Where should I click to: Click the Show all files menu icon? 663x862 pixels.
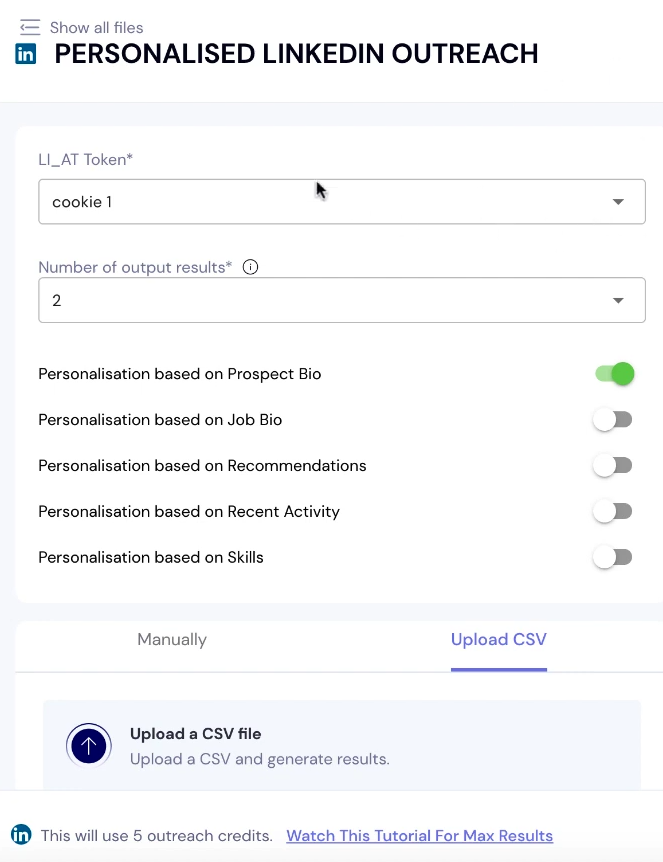pos(30,27)
